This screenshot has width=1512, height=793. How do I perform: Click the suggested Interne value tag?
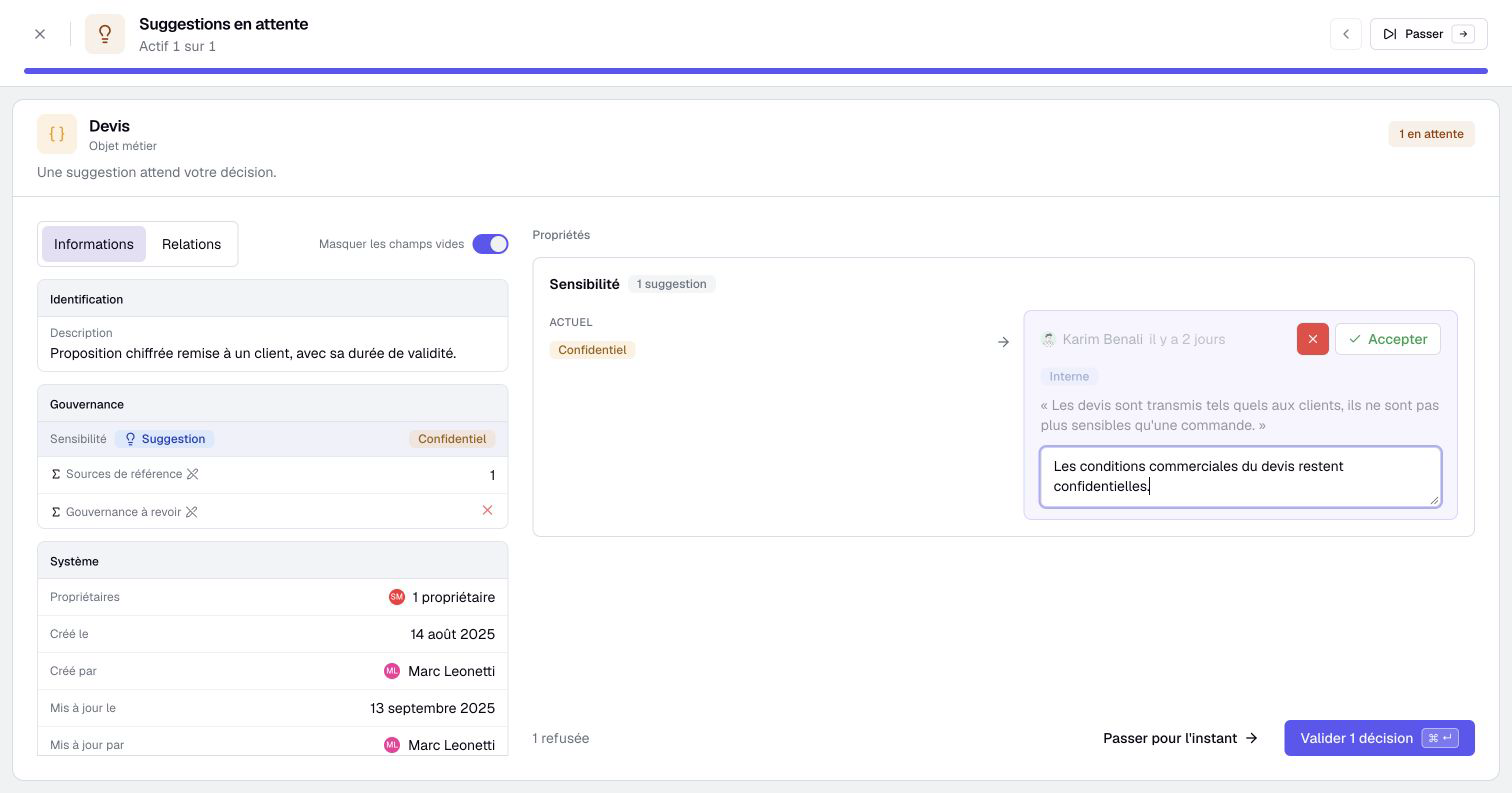point(1069,377)
